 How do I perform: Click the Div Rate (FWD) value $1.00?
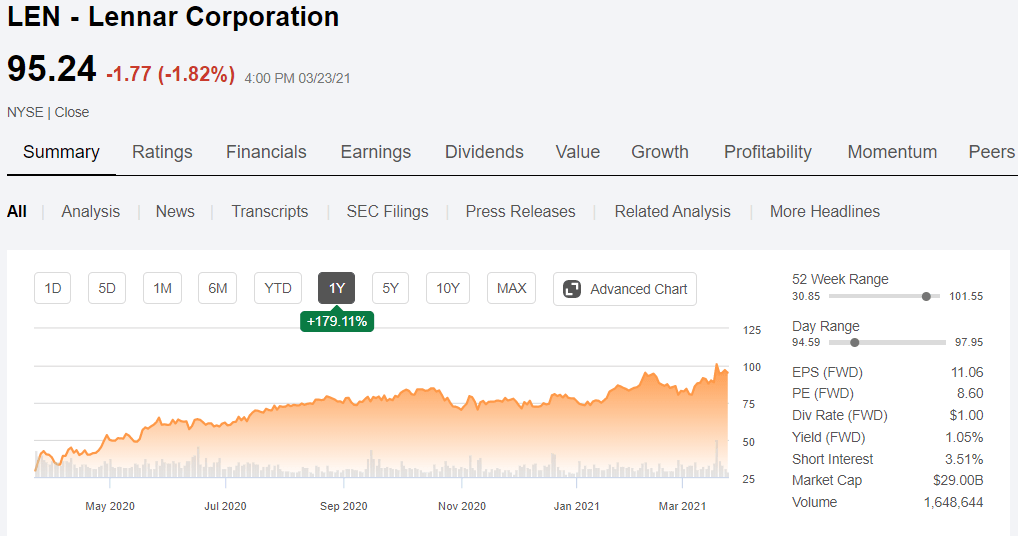pyautogui.click(x=966, y=415)
